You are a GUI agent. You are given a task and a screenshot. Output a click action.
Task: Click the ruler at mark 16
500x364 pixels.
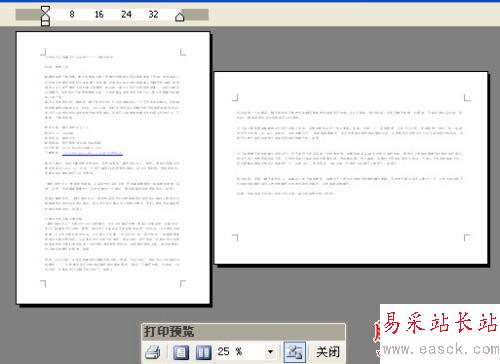pyautogui.click(x=99, y=14)
